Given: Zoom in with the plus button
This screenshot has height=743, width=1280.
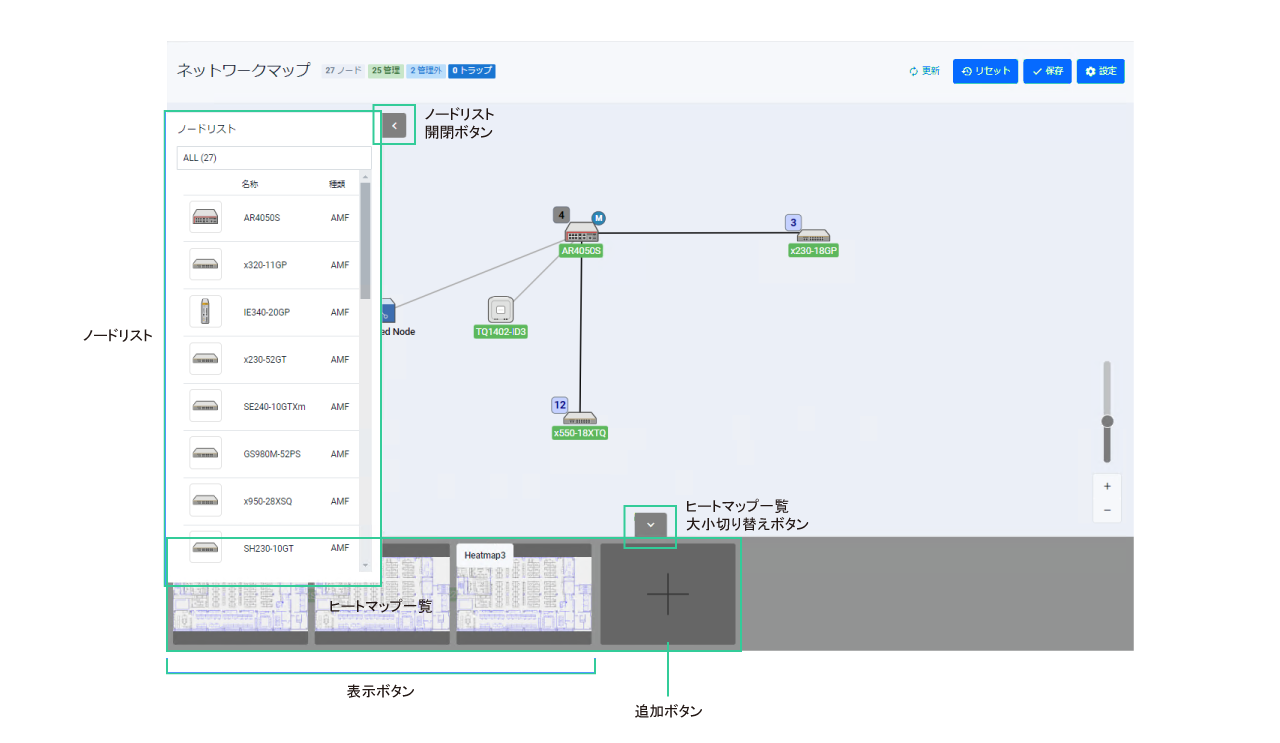Looking at the screenshot, I should [x=1107, y=486].
